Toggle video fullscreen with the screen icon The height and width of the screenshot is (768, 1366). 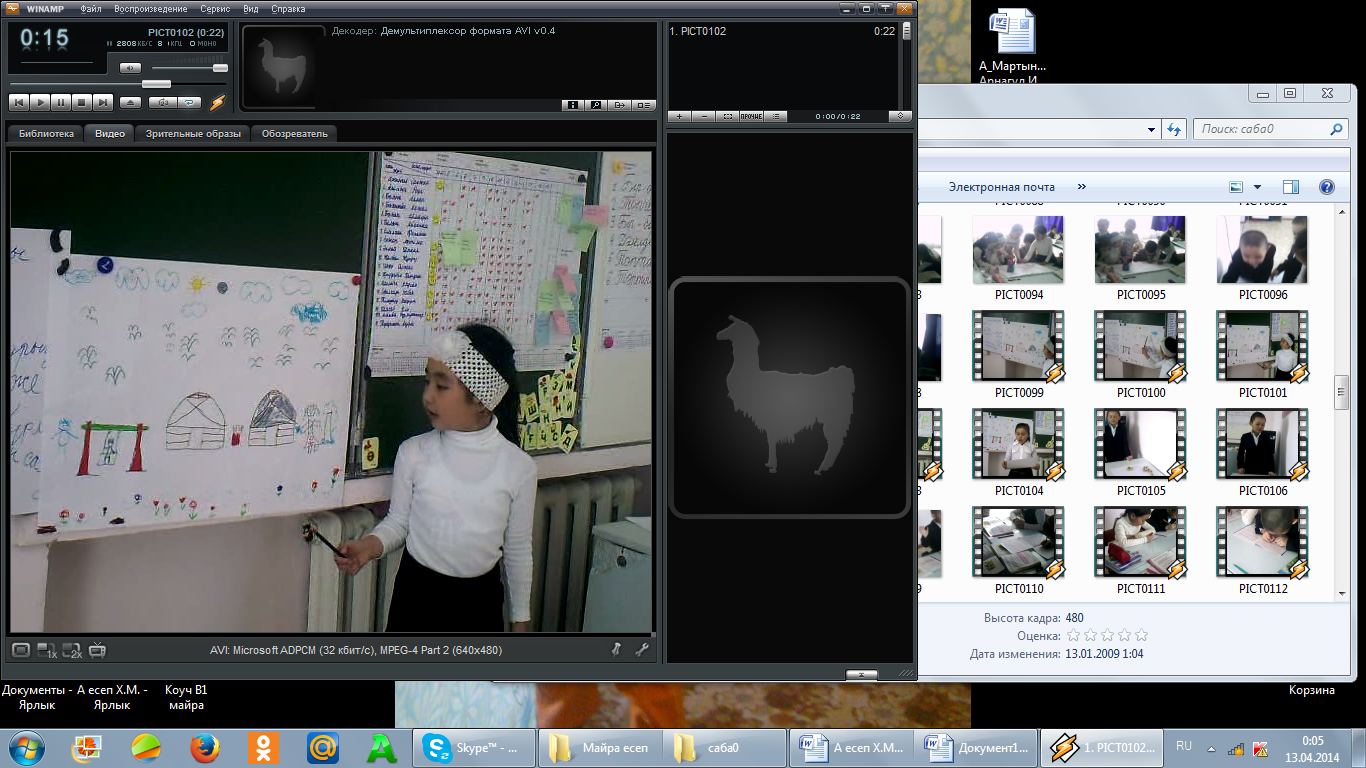pyautogui.click(x=21, y=650)
